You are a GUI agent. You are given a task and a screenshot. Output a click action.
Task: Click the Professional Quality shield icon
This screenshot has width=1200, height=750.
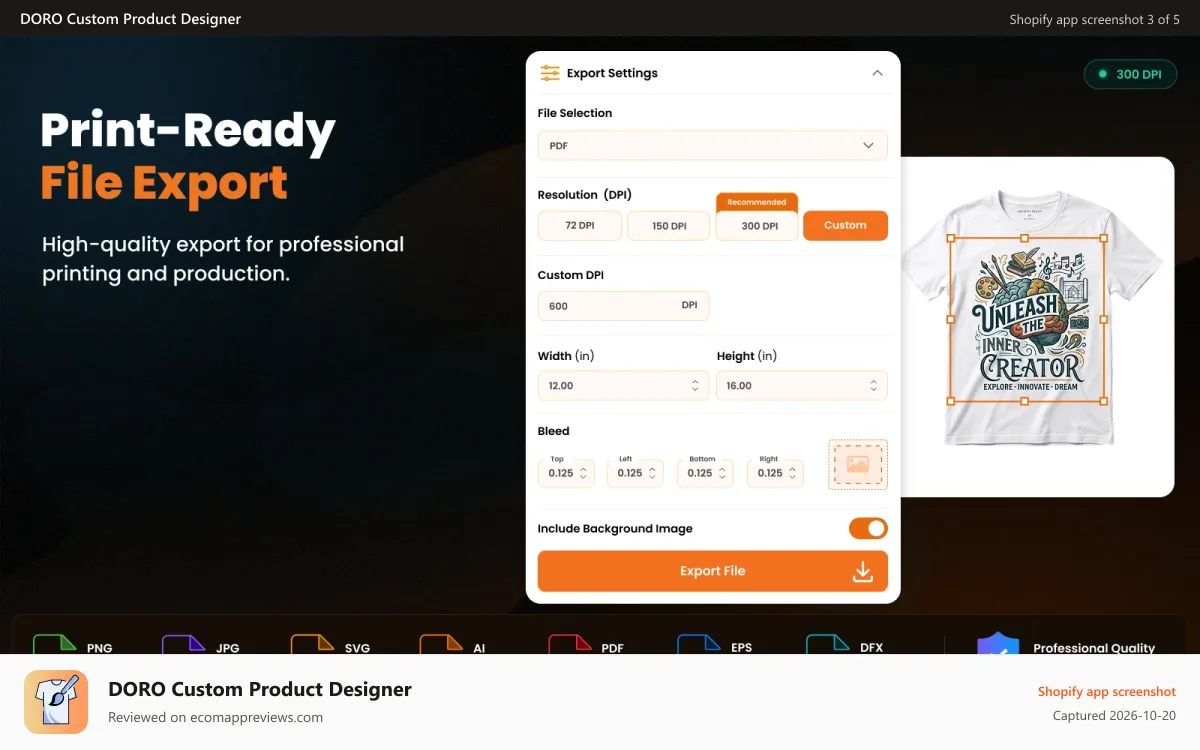[x=997, y=643]
